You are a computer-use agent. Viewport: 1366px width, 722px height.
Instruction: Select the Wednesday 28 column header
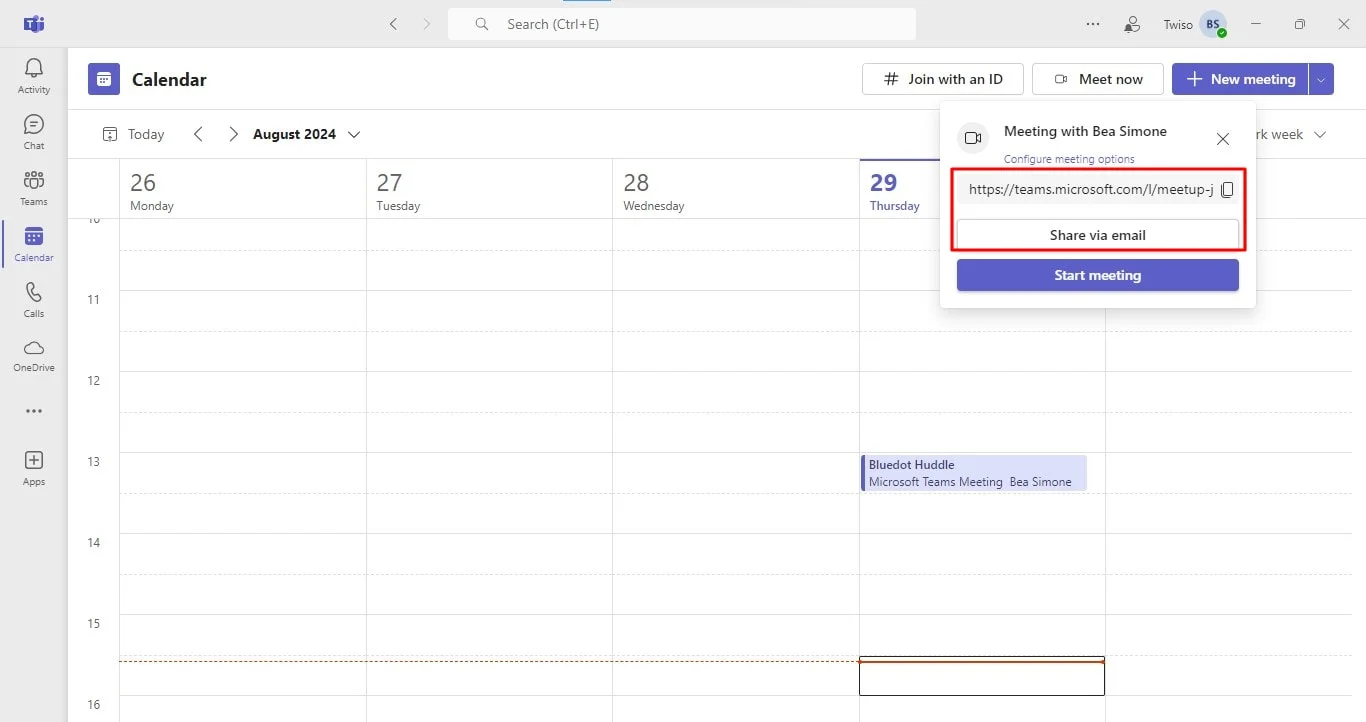pos(736,190)
